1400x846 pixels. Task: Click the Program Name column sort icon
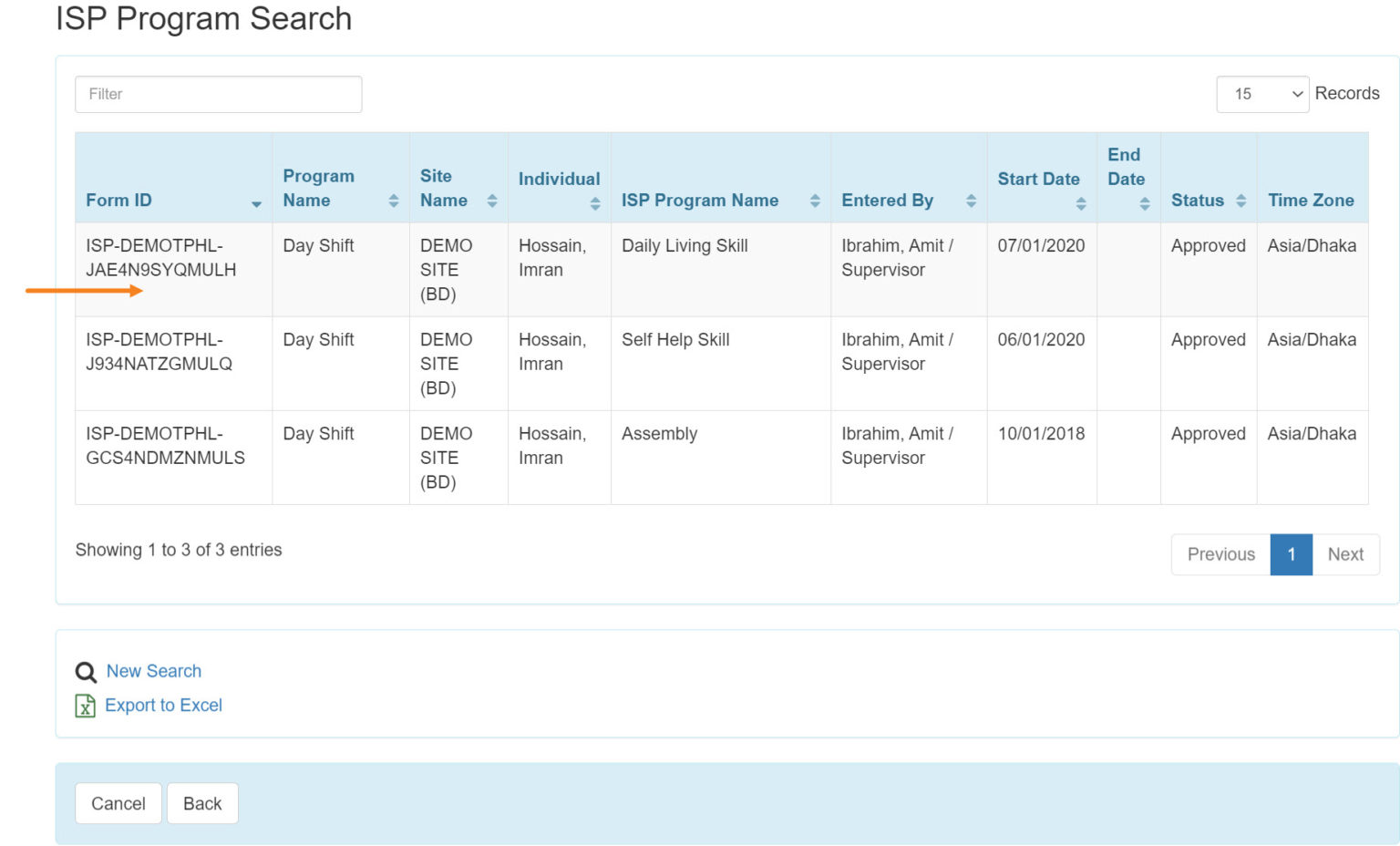point(394,200)
